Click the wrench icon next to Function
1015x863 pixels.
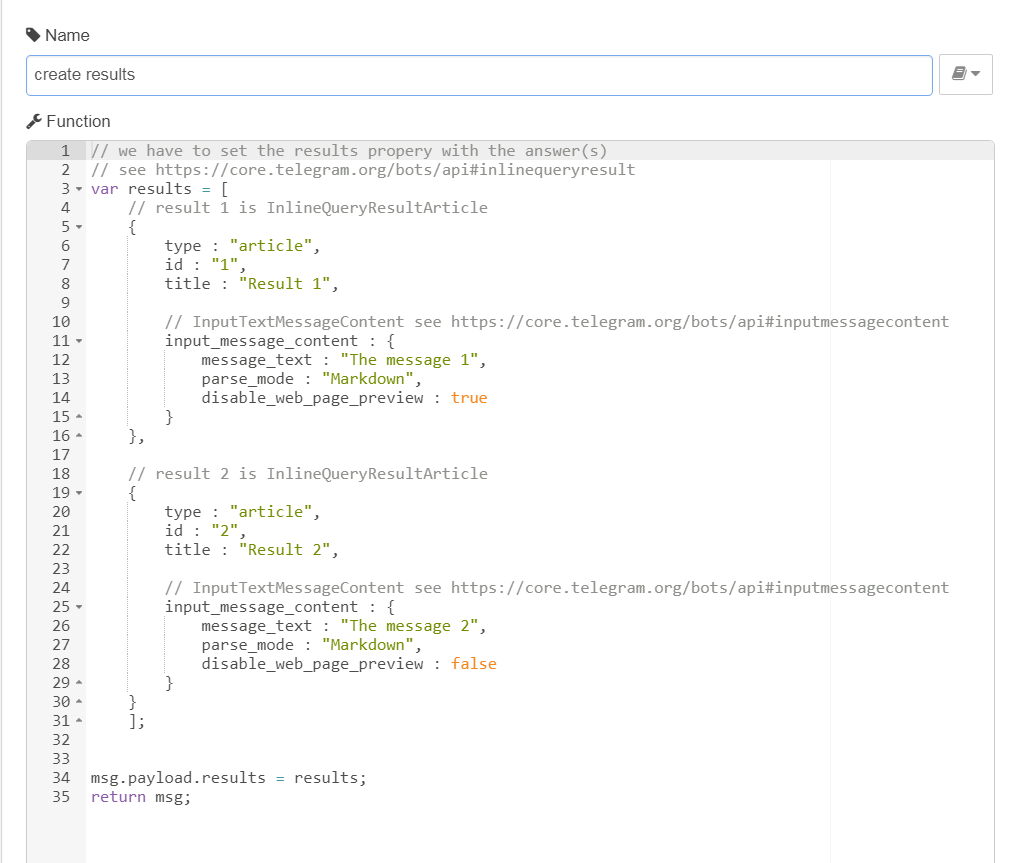pos(33,121)
